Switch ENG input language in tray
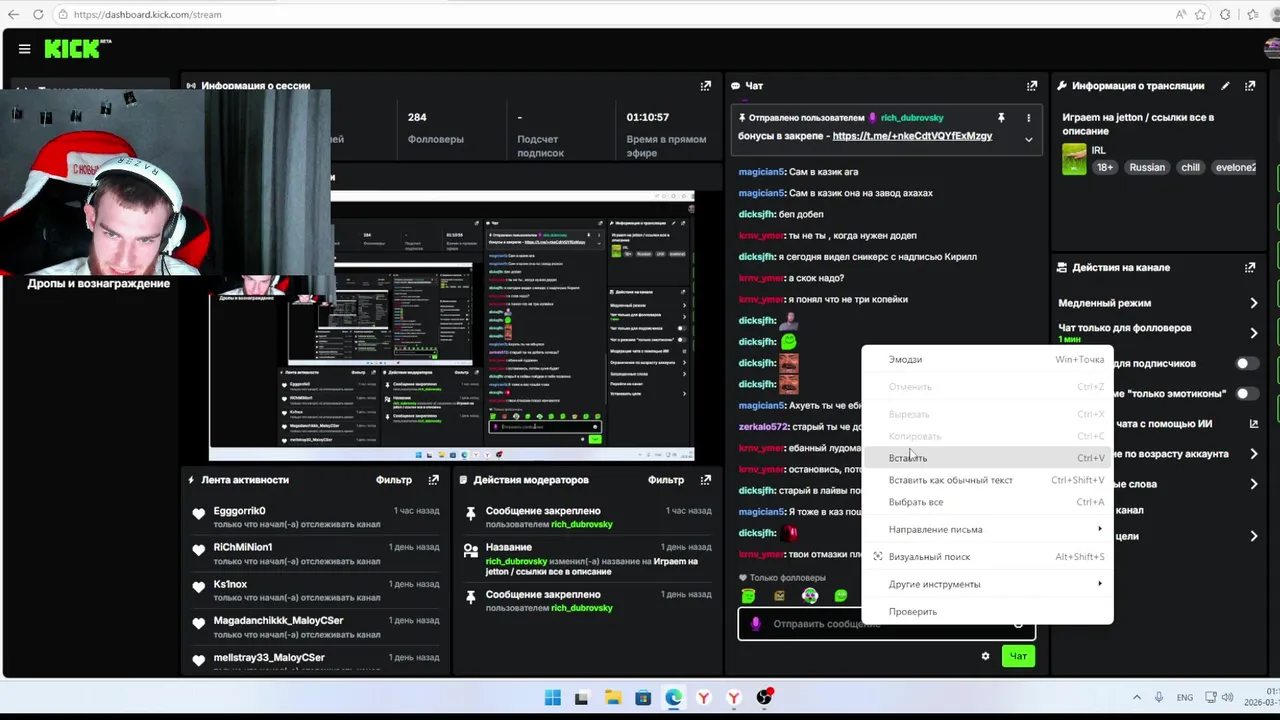 click(1184, 697)
